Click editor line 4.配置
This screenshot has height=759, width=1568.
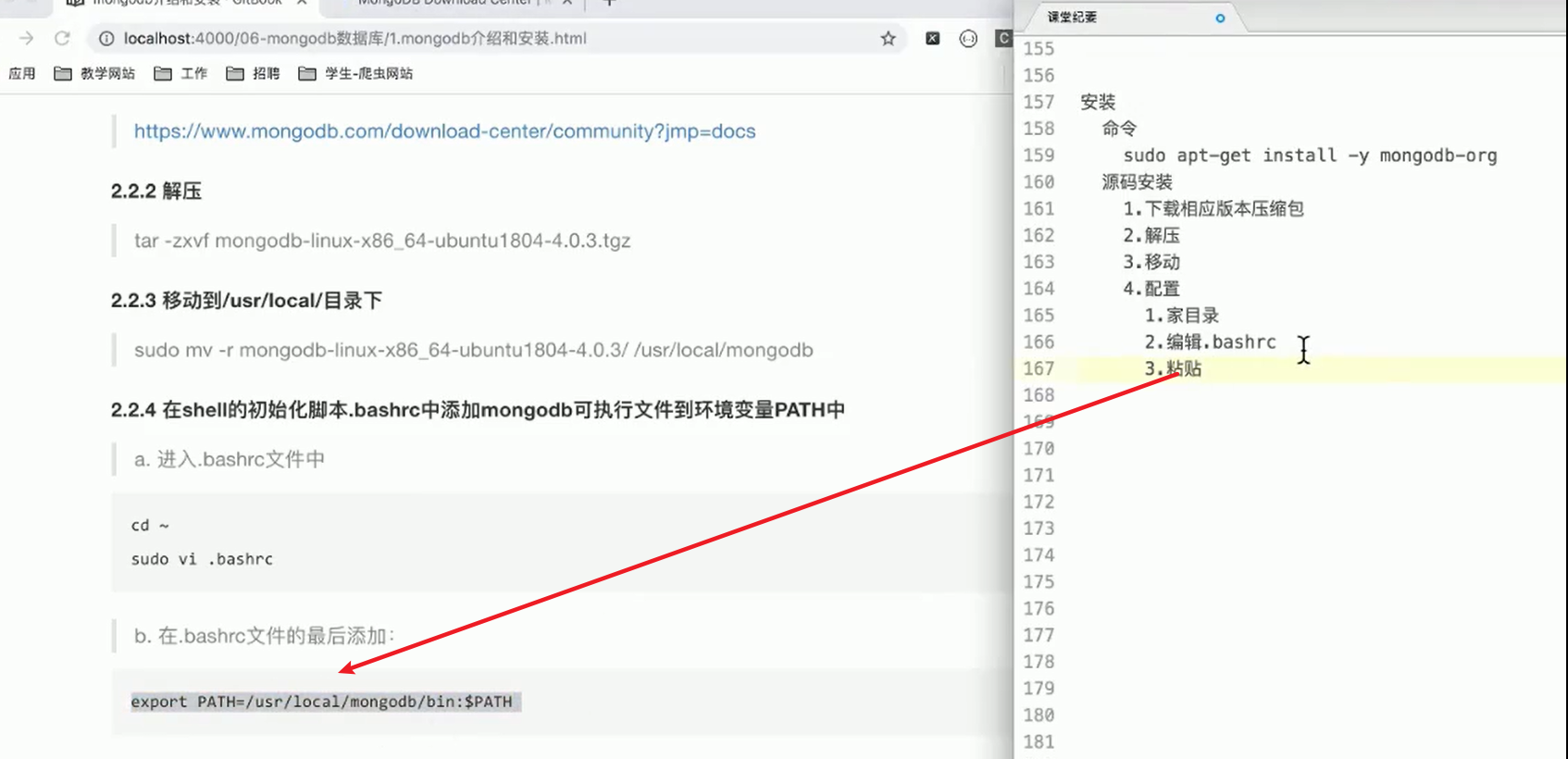[1151, 289]
